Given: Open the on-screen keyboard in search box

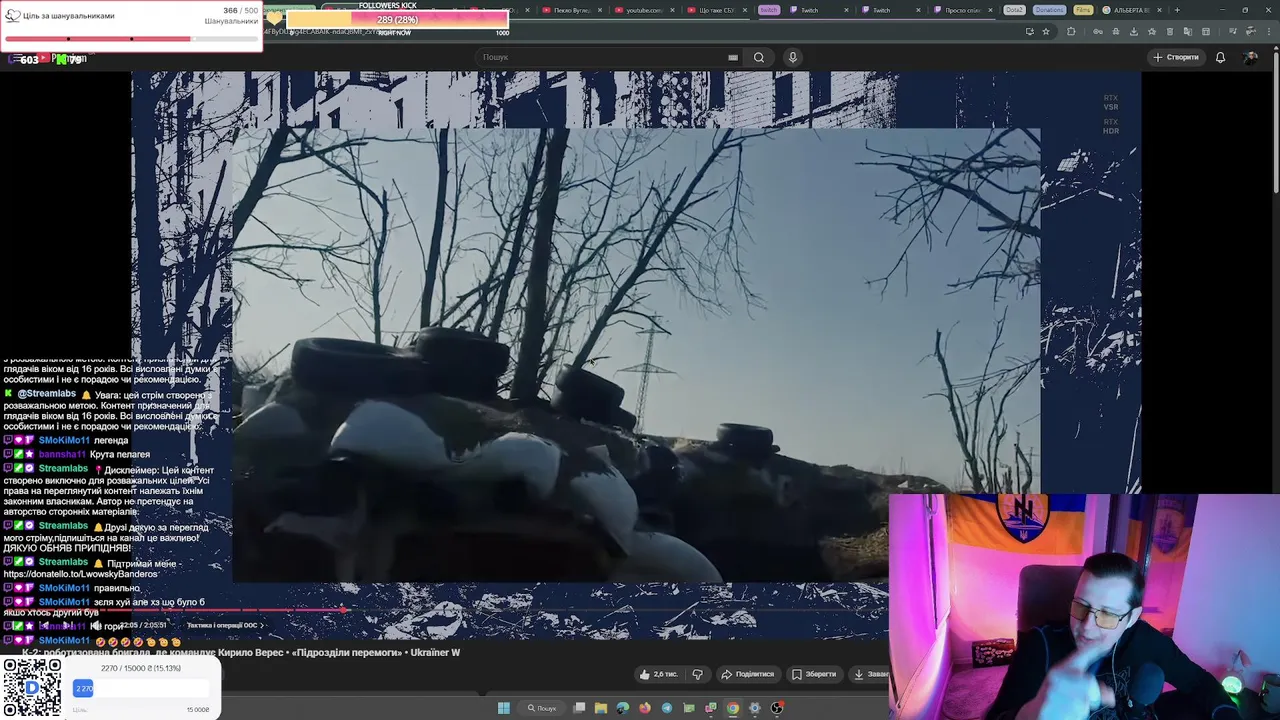Looking at the screenshot, I should pyautogui.click(x=733, y=57).
